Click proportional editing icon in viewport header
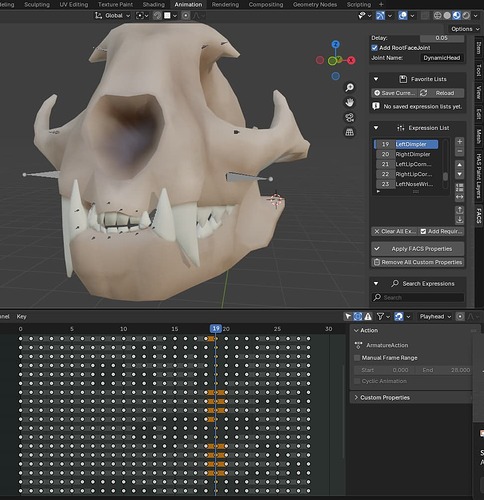 click(186, 16)
